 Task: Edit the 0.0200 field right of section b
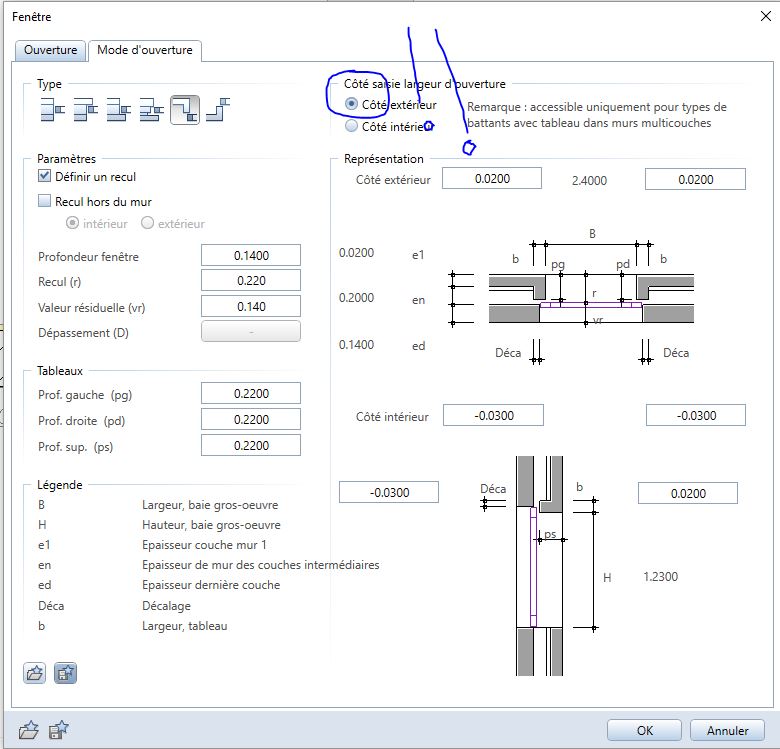tap(688, 493)
